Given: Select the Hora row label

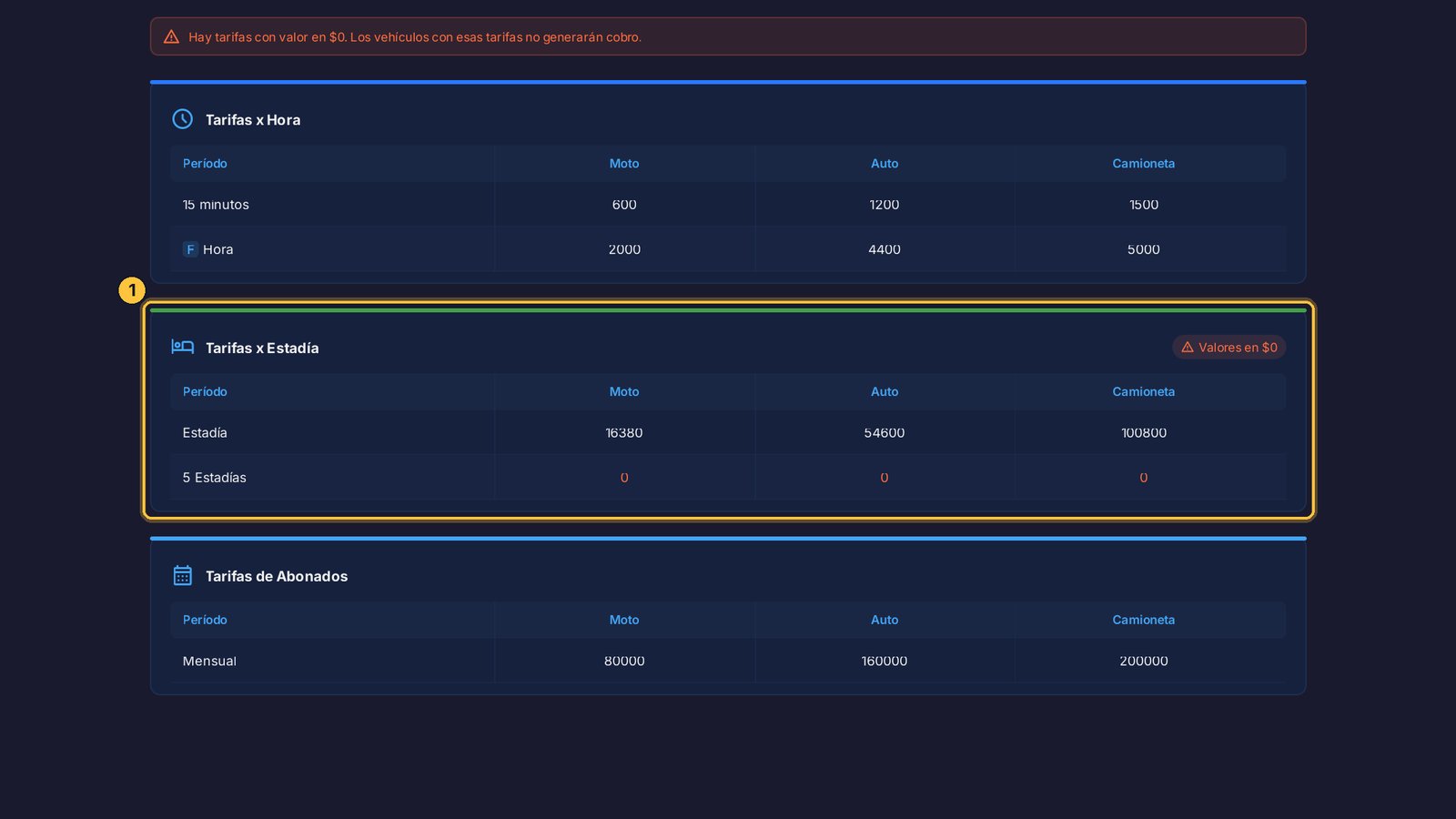Looking at the screenshot, I should [x=218, y=249].
